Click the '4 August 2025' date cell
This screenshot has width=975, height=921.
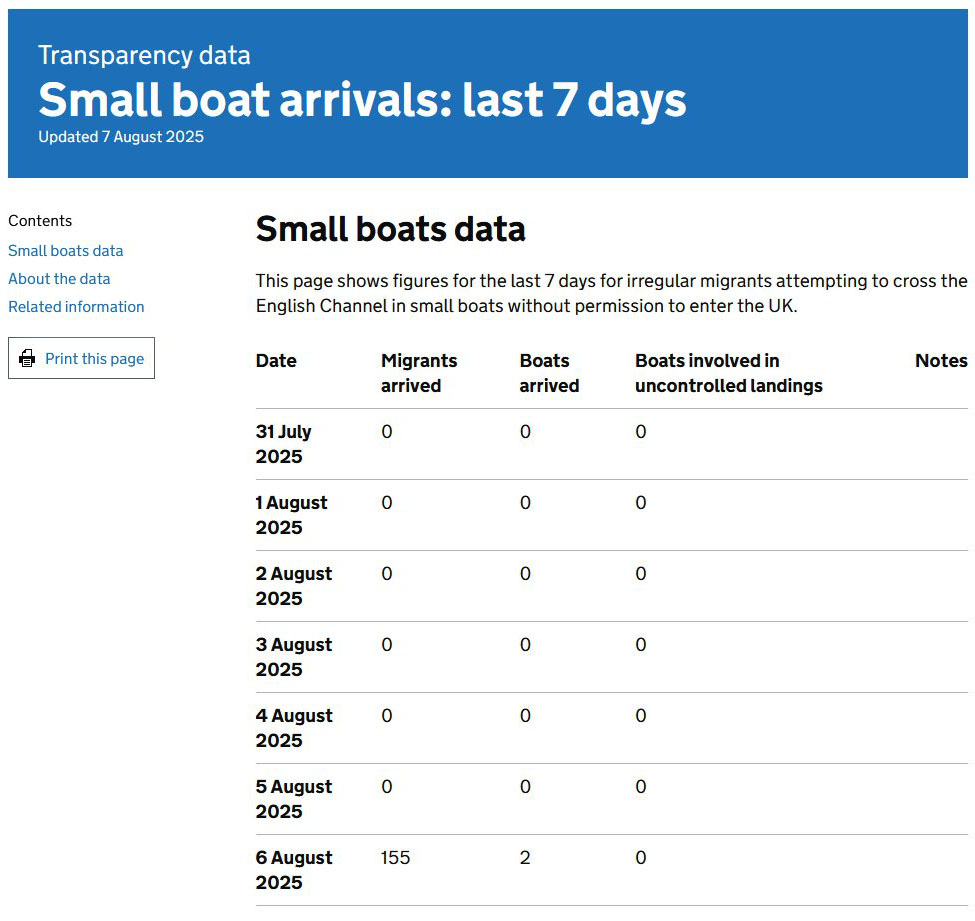pos(293,728)
